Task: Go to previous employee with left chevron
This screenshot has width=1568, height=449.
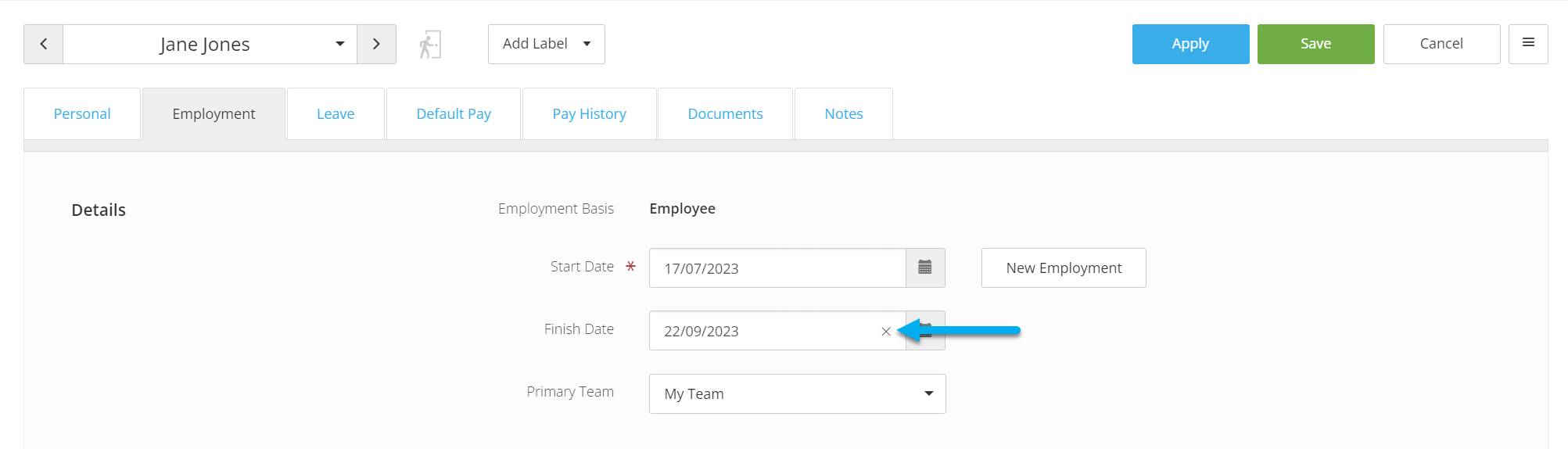Action: coord(44,44)
